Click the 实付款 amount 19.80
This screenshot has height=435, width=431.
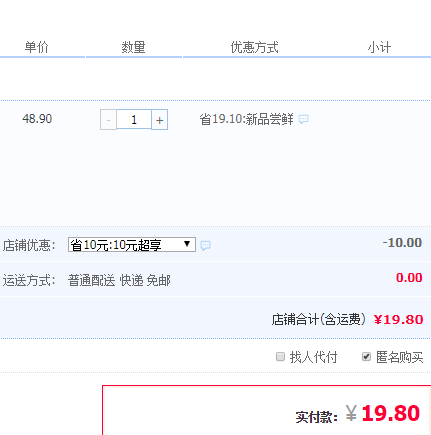click(390, 413)
